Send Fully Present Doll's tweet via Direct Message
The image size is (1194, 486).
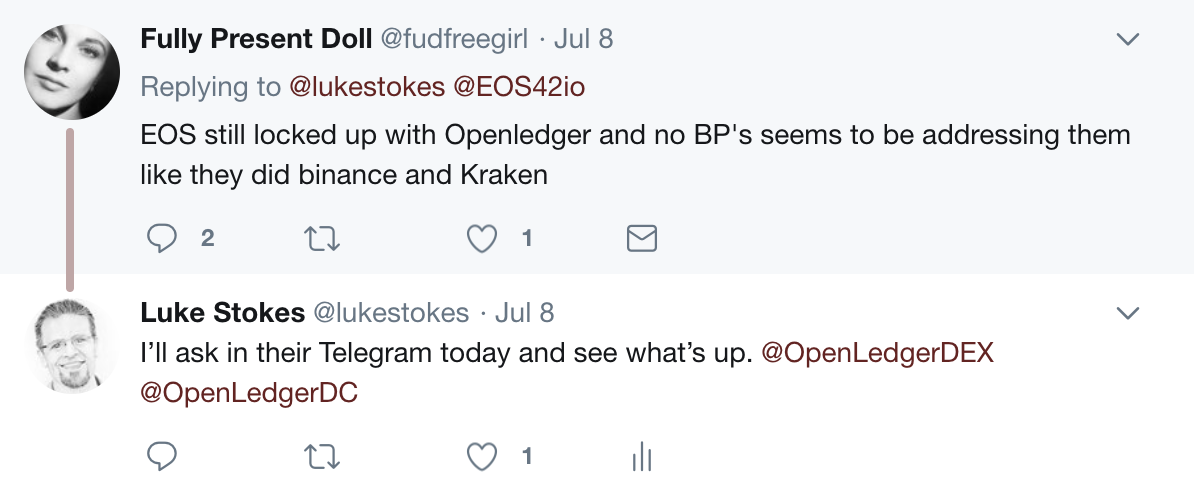(641, 238)
